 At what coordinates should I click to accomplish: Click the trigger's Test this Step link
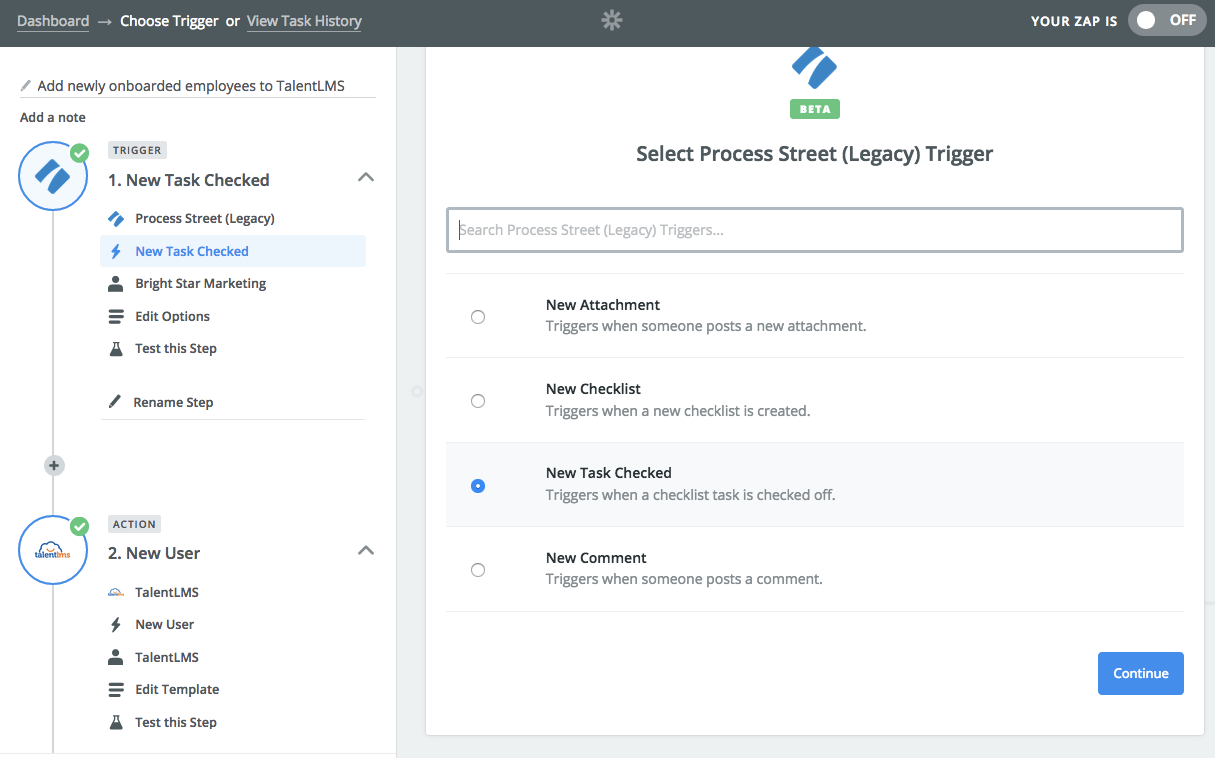(176, 348)
